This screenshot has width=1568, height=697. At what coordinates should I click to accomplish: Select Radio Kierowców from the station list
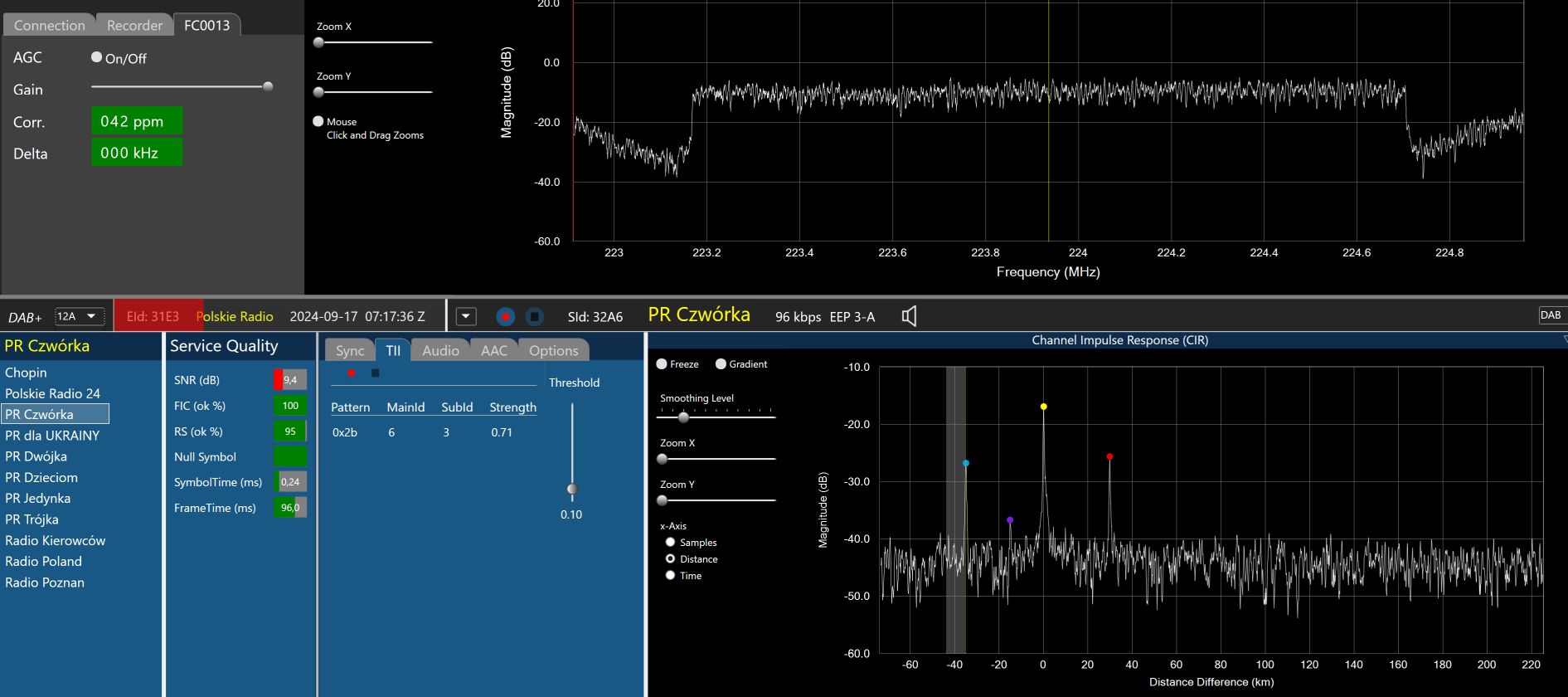pyautogui.click(x=56, y=540)
